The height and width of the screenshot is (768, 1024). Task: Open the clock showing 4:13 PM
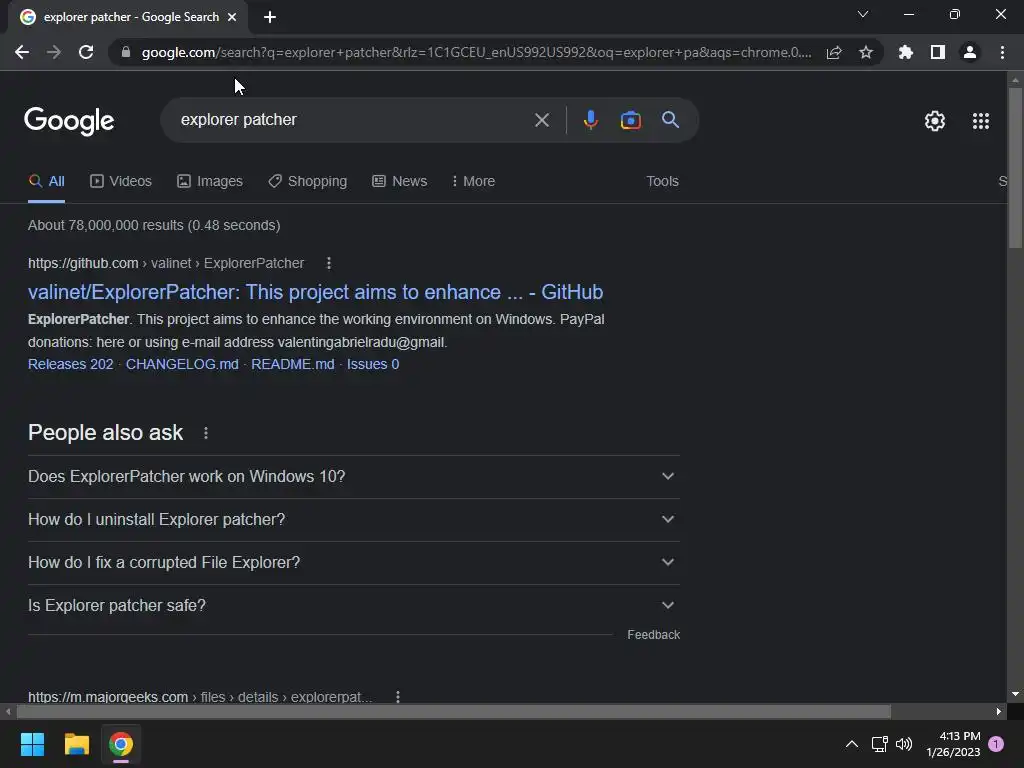[x=953, y=744]
